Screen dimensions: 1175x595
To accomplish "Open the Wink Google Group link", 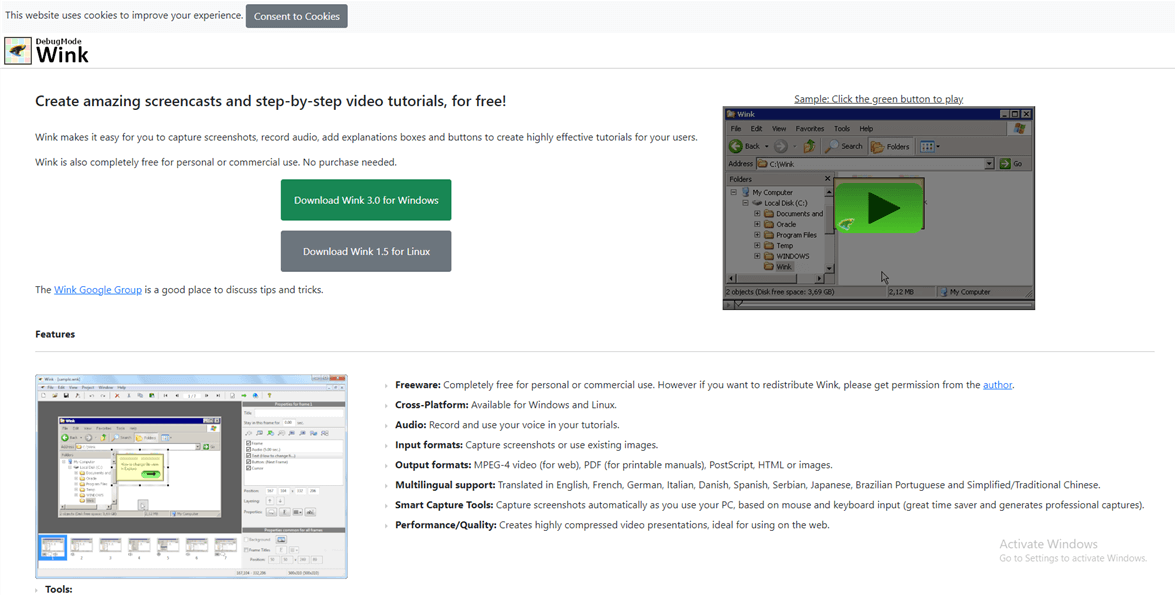I will click(97, 289).
